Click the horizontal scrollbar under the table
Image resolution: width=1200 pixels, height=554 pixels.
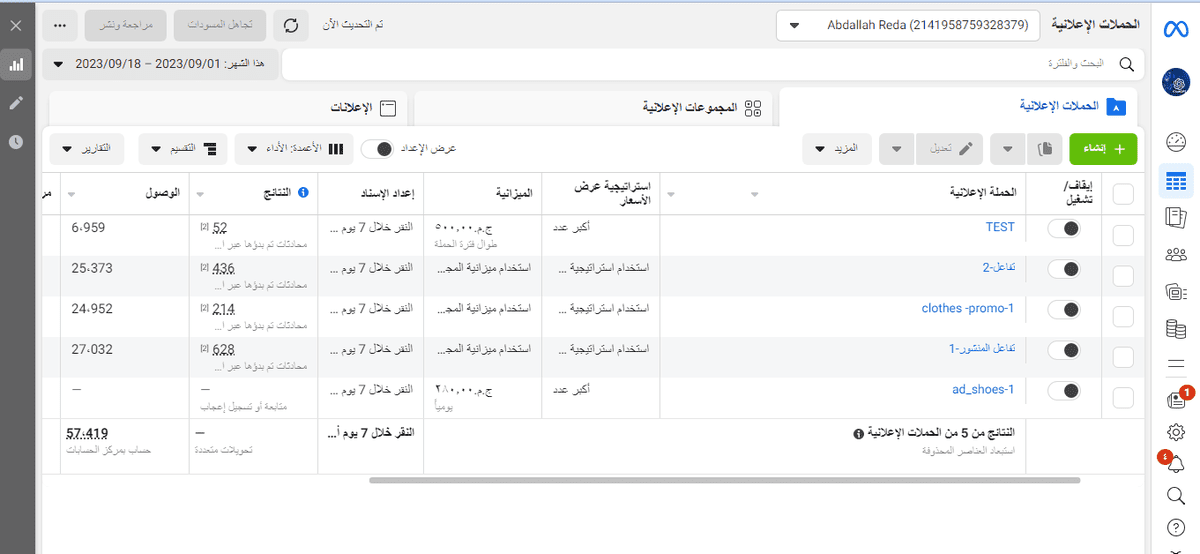pyautogui.click(x=724, y=480)
